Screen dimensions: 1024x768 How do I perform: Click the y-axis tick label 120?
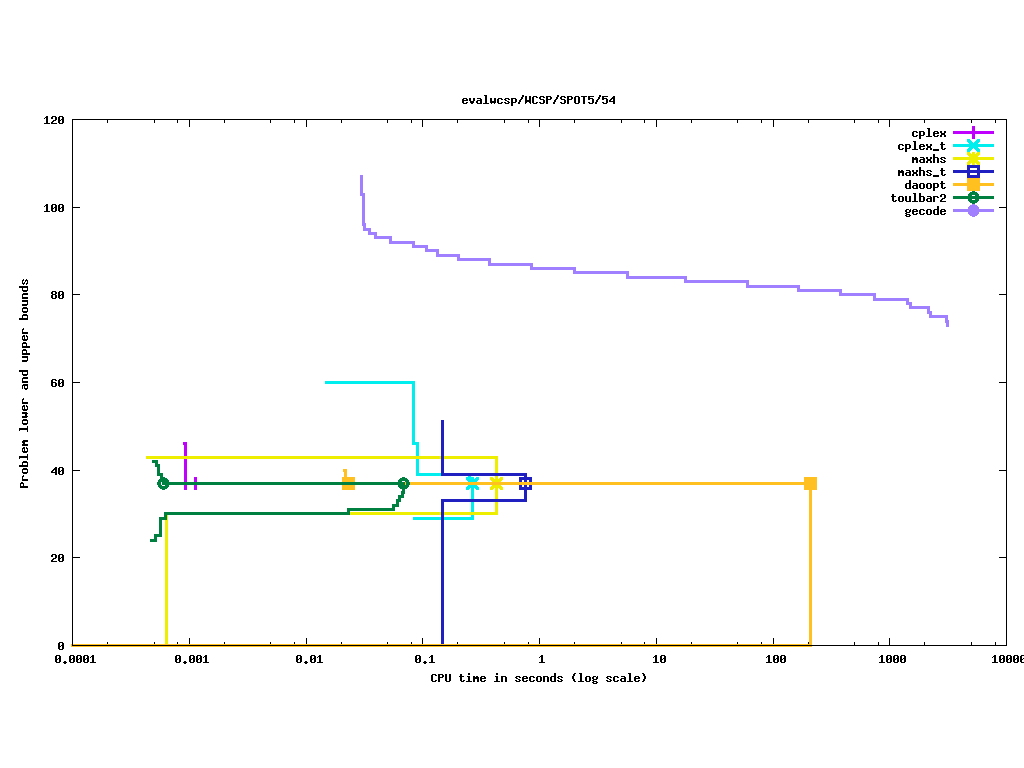click(x=54, y=120)
